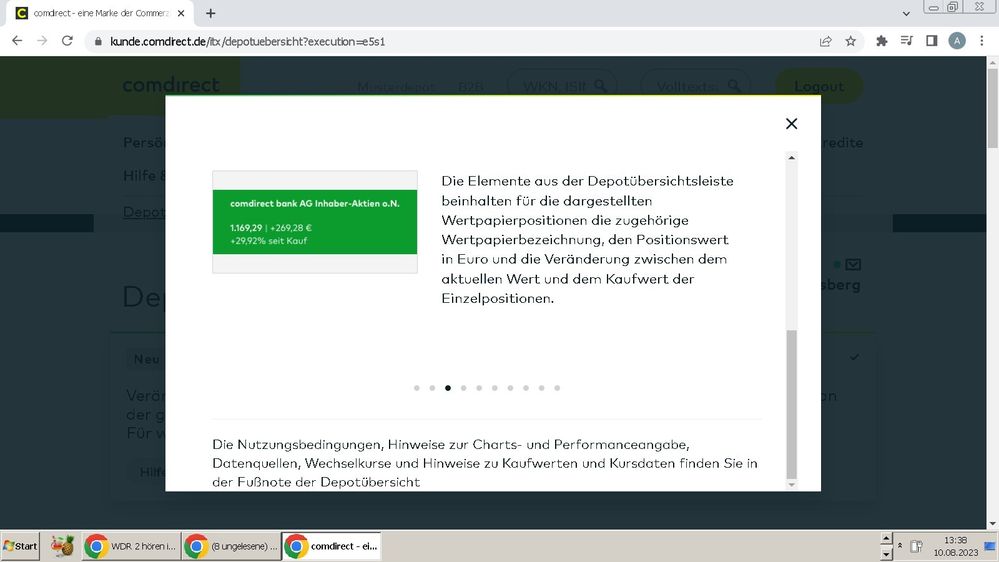Click the address bar URL
The width and height of the screenshot is (999, 562).
pyautogui.click(x=247, y=41)
